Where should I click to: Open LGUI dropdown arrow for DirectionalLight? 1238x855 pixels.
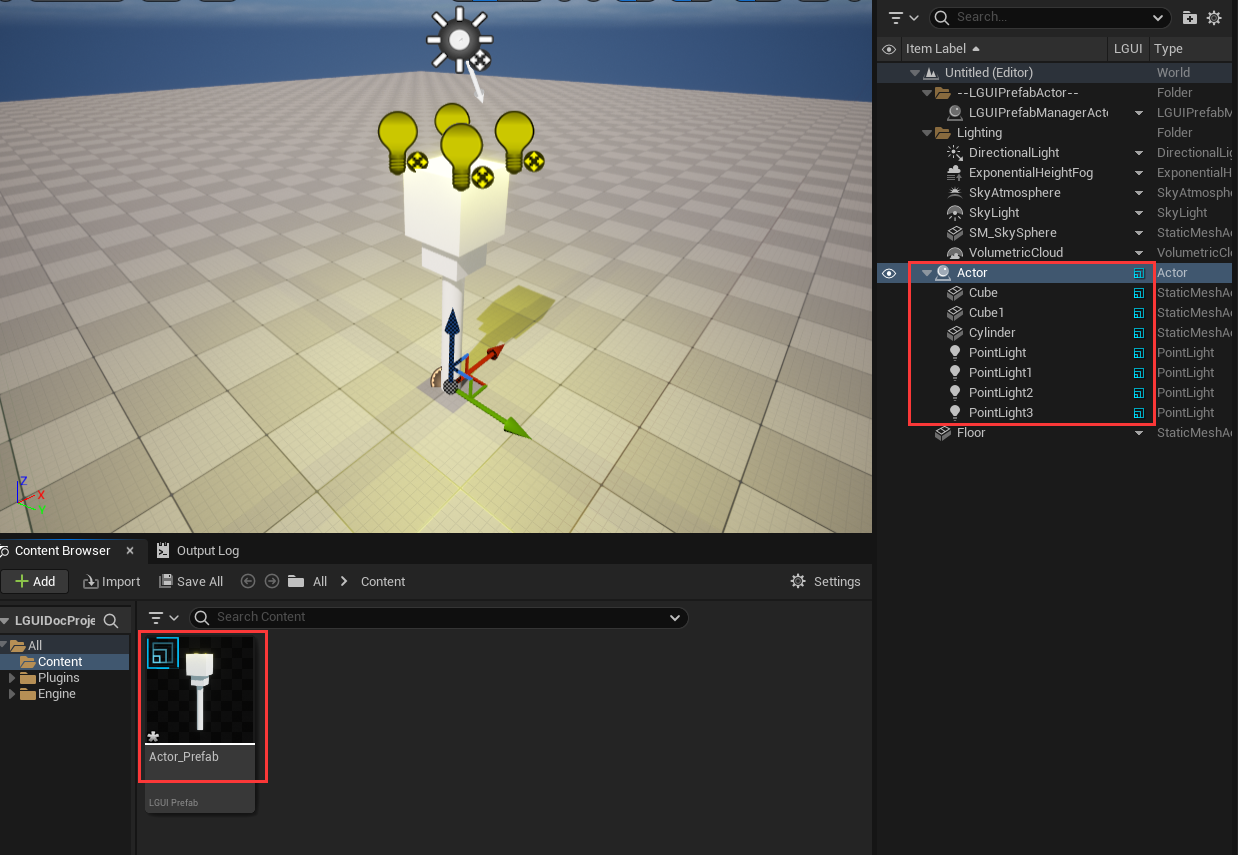coord(1138,153)
